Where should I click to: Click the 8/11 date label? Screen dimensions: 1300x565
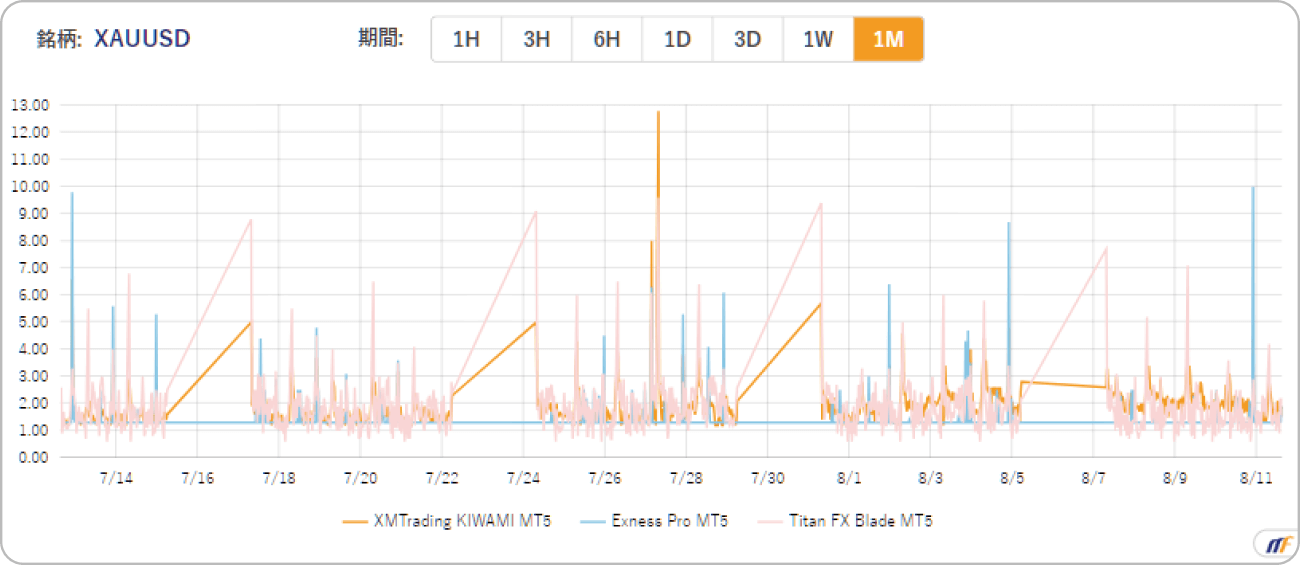click(x=1256, y=478)
